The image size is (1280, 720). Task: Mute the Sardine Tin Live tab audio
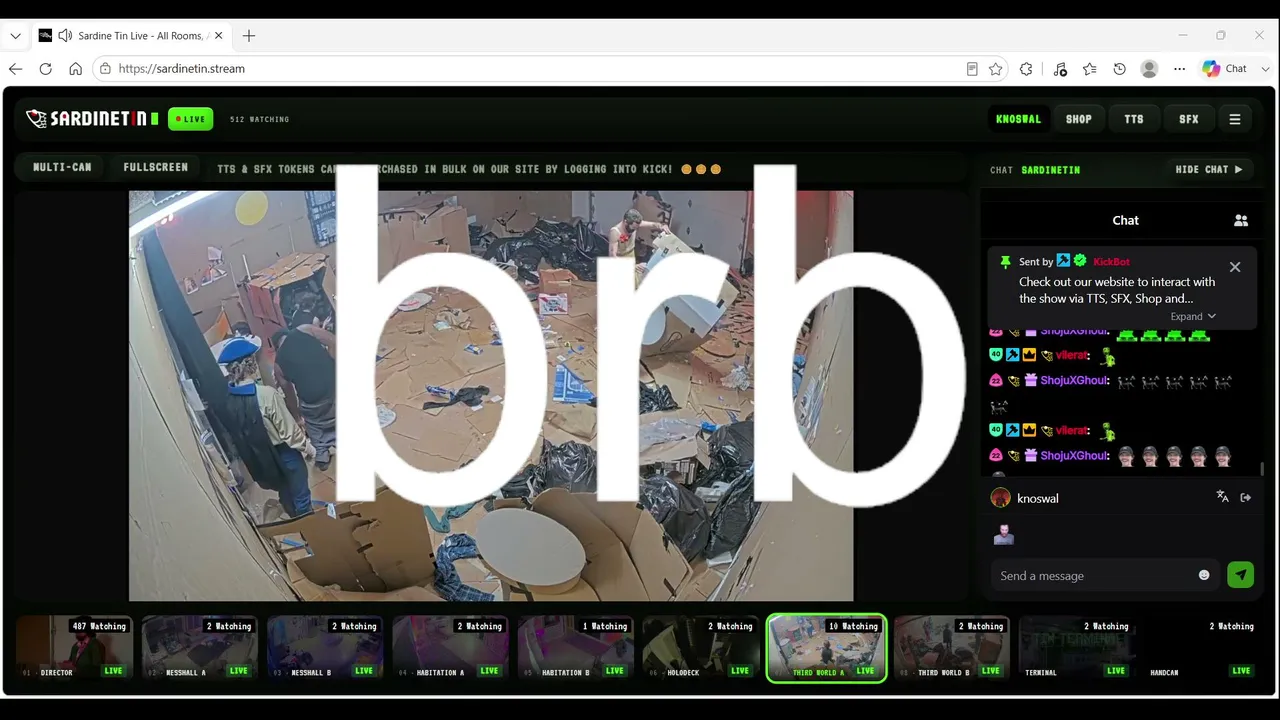coord(65,36)
